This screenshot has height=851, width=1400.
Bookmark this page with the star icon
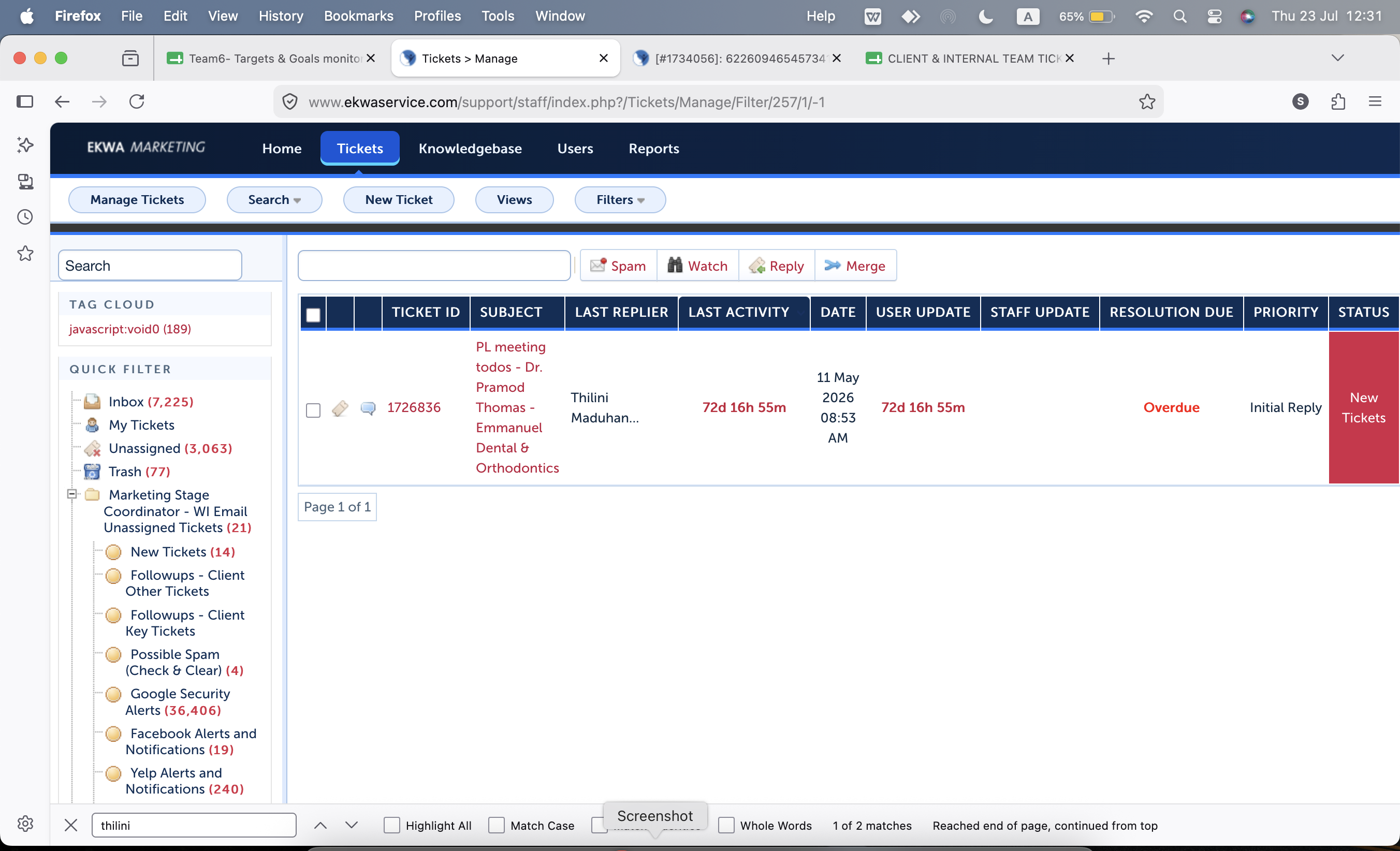pos(1147,101)
